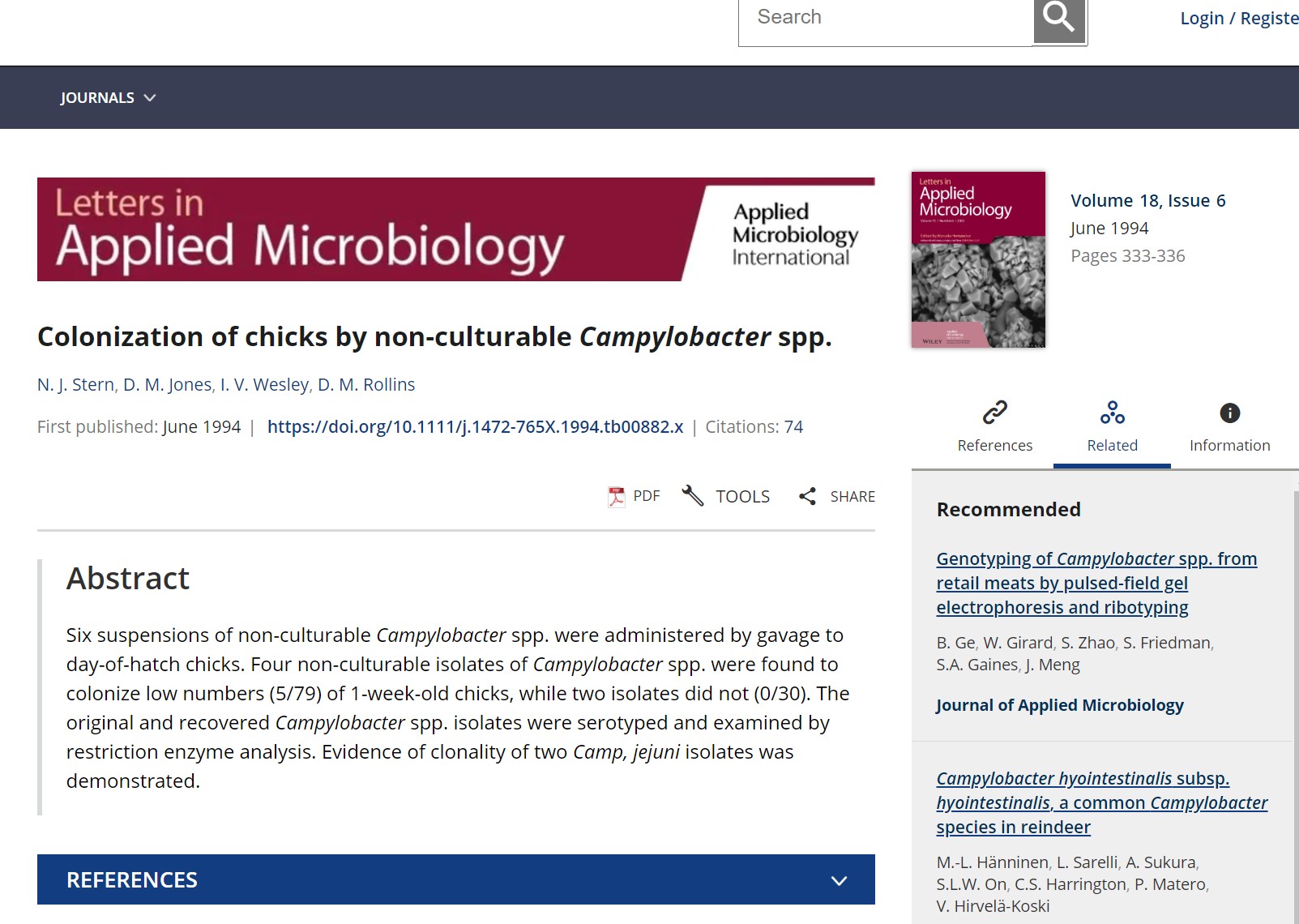
Task: Open author profile of N. J. Stern
Action: click(75, 384)
